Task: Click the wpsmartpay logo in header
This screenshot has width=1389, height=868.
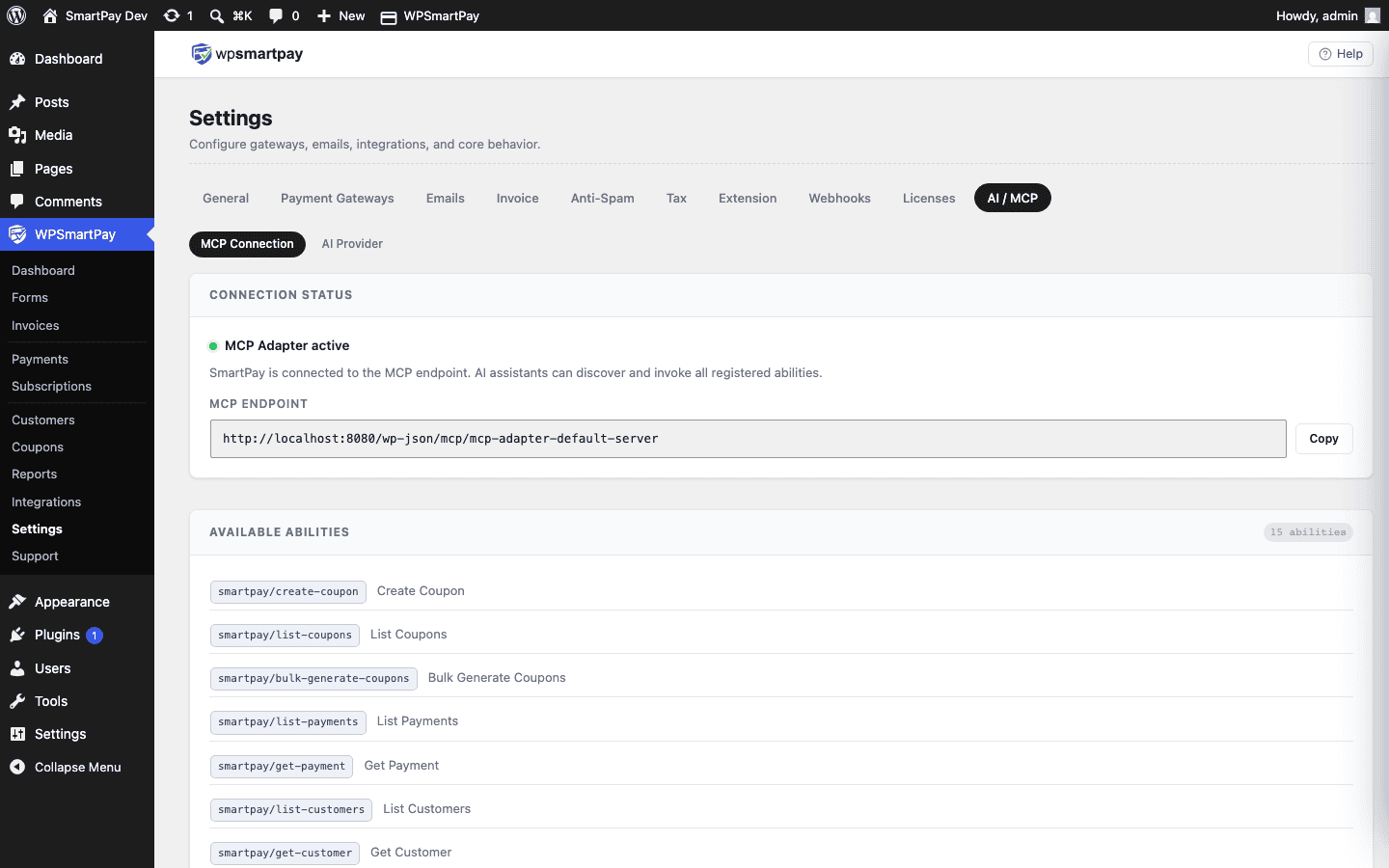Action: pos(247,54)
